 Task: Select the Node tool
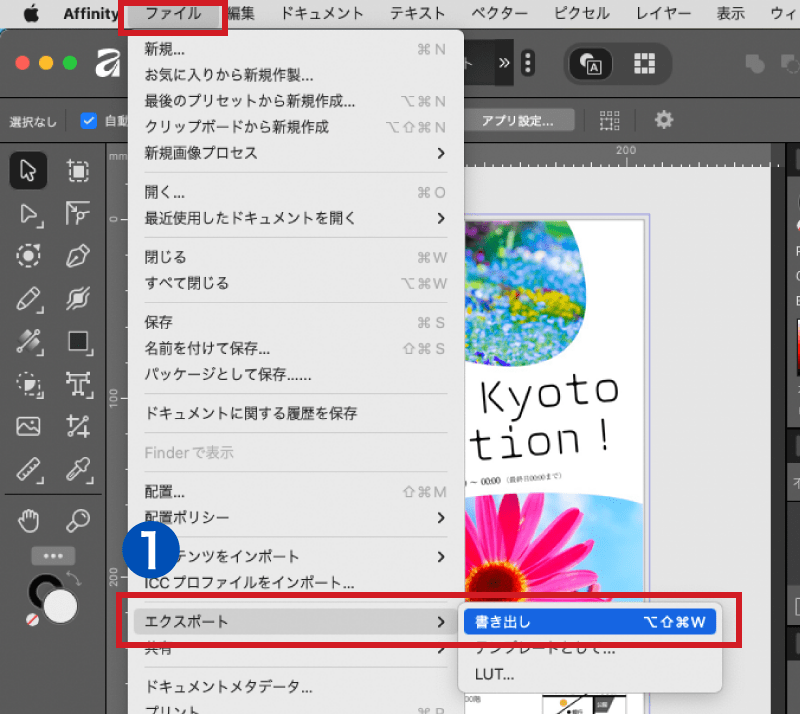click(27, 213)
